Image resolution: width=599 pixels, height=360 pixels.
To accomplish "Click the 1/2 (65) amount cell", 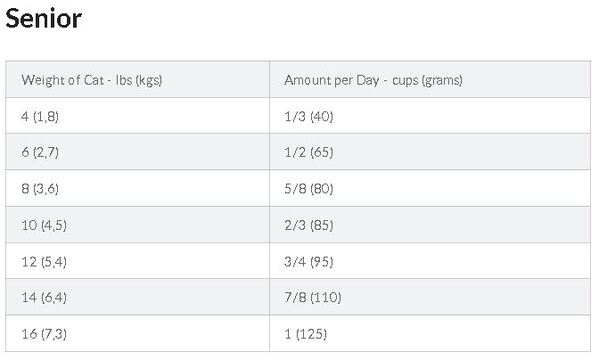I will click(430, 152).
